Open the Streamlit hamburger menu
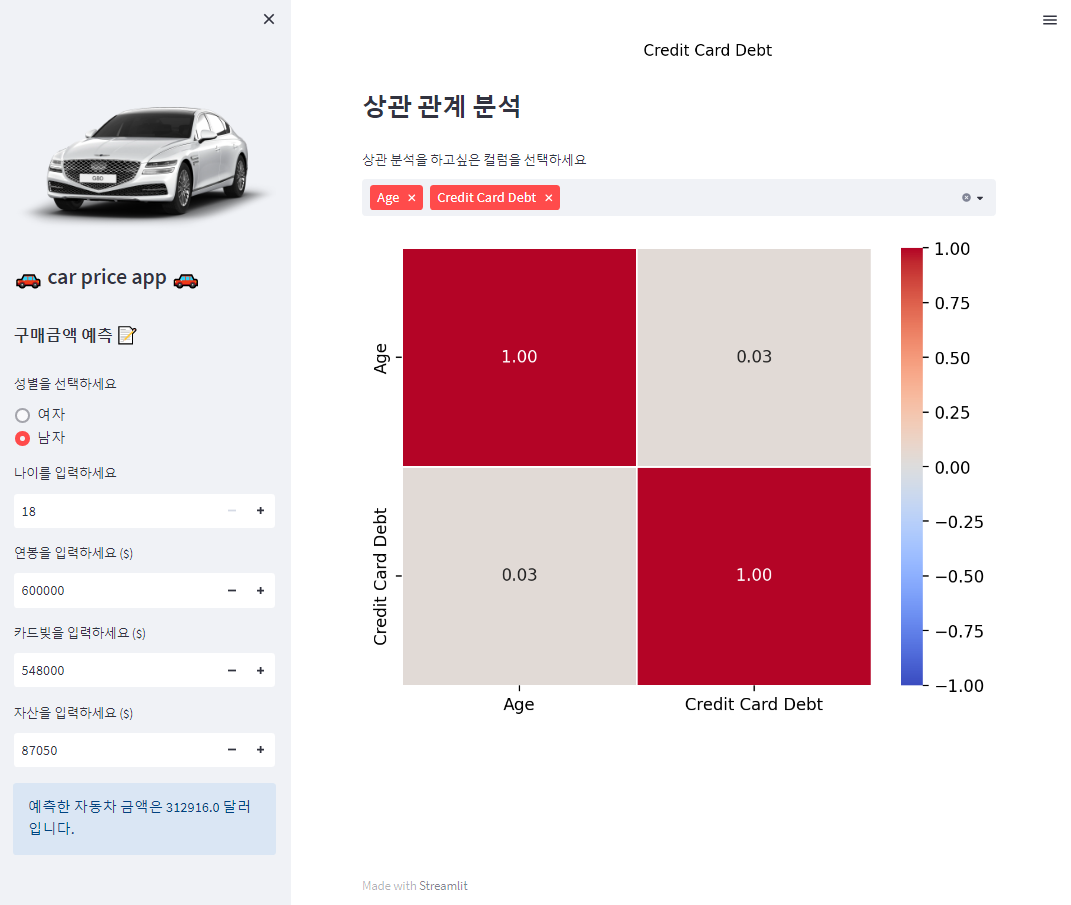 [x=1049, y=19]
